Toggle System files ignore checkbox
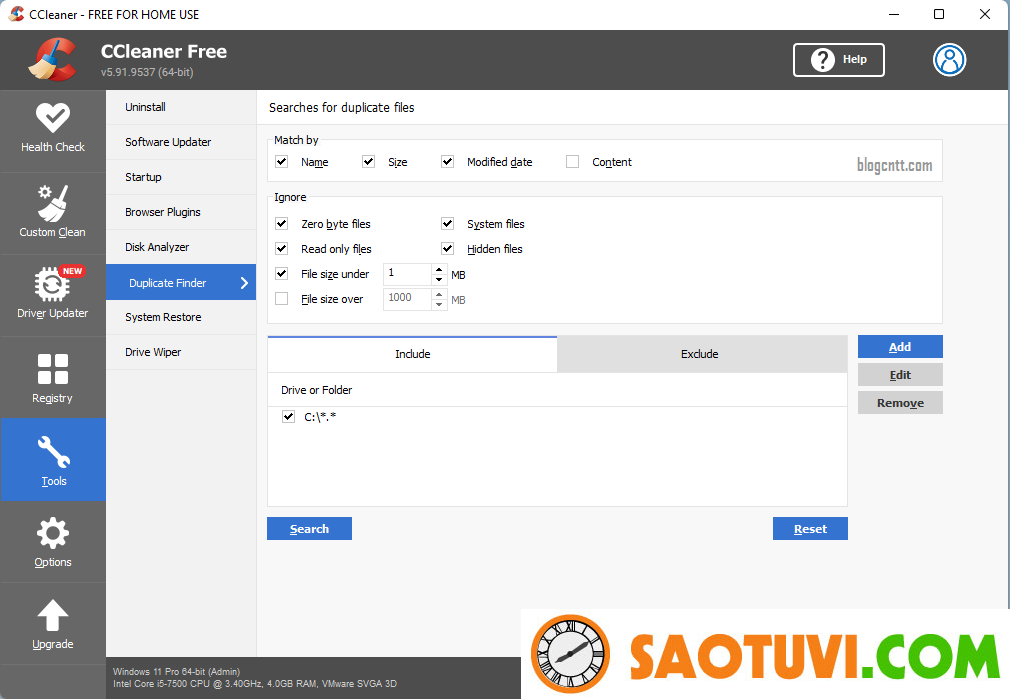The width and height of the screenshot is (1010, 699). pos(448,224)
